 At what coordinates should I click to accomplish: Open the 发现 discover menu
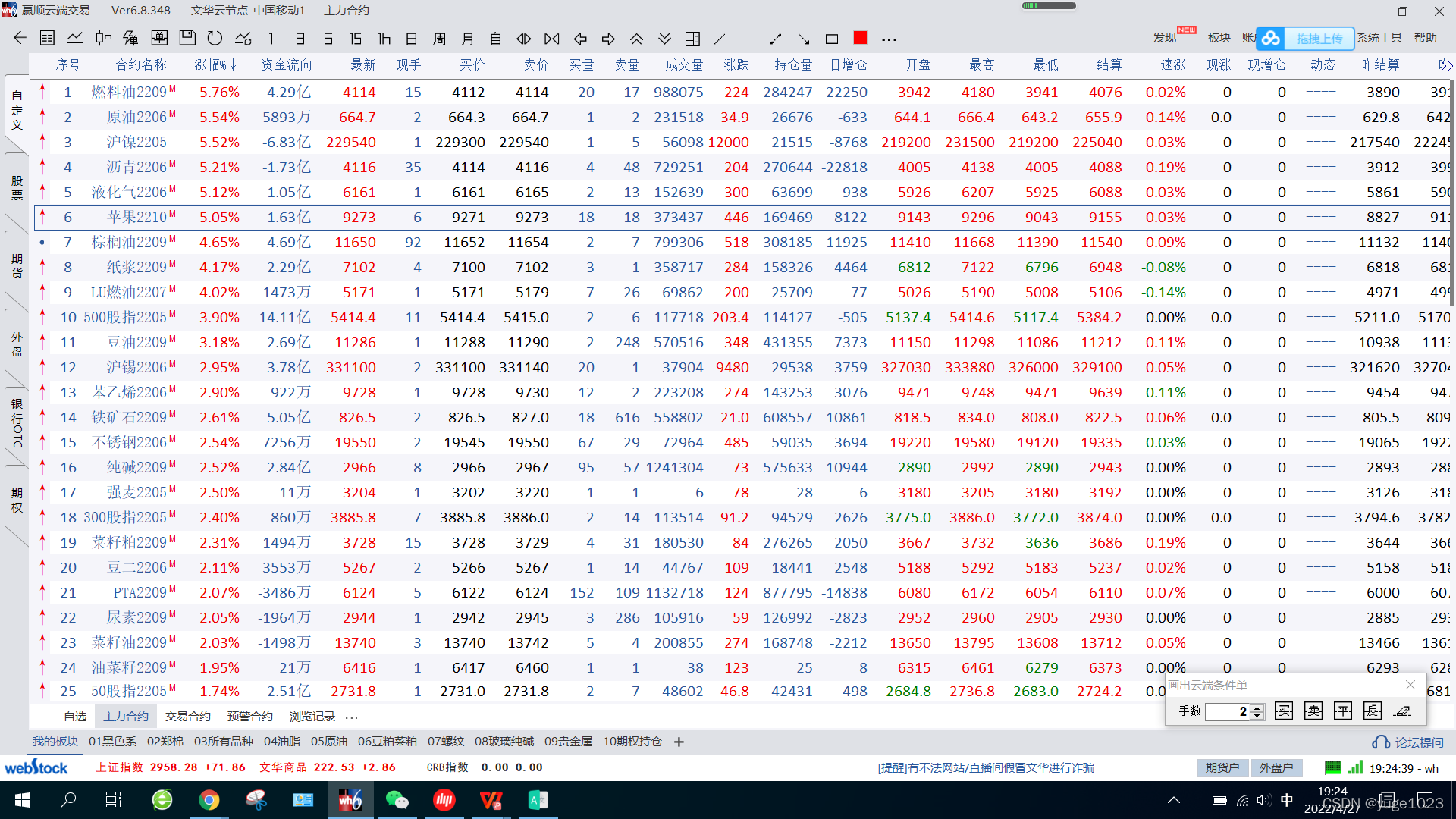(x=1165, y=38)
